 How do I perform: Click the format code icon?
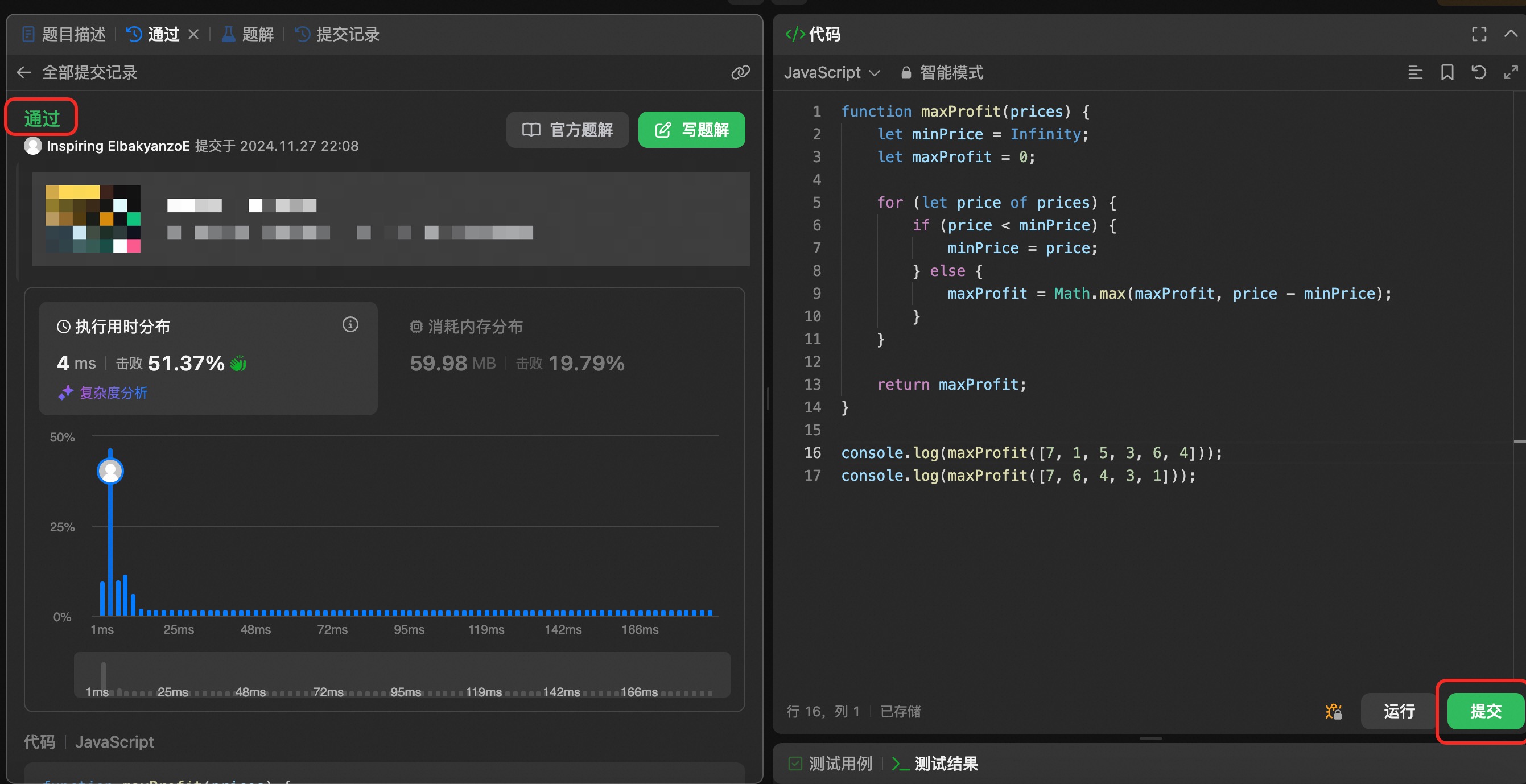(x=1415, y=72)
